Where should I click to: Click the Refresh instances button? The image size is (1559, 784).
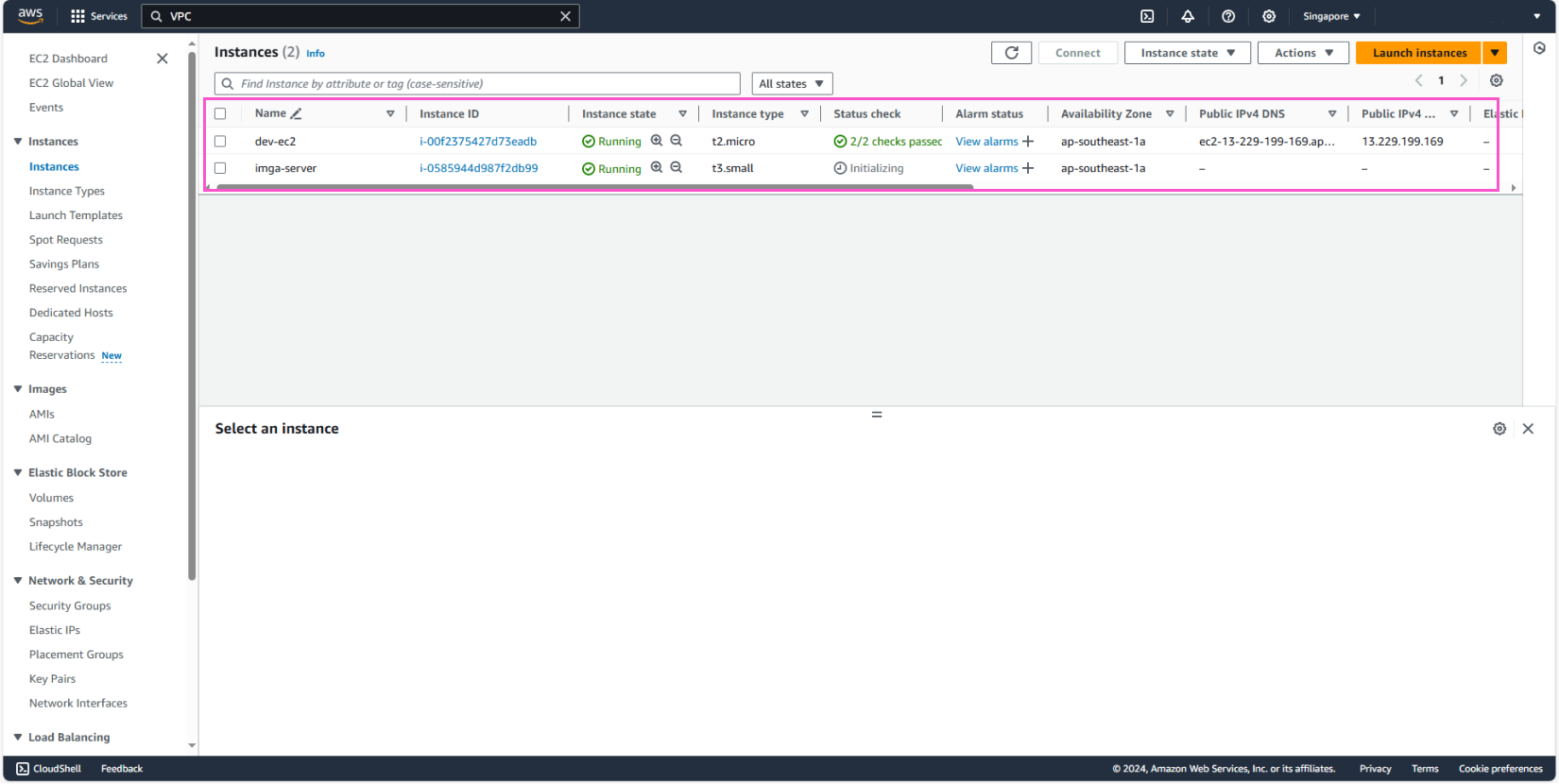tap(1011, 53)
